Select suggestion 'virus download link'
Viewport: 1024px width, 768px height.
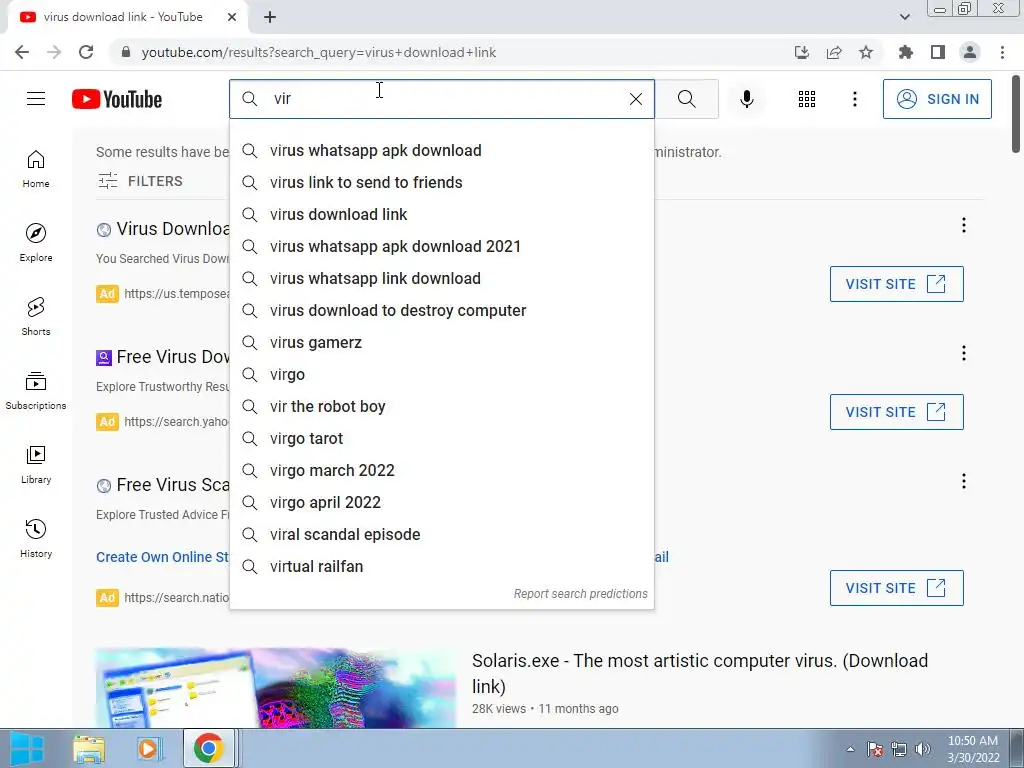(441, 214)
